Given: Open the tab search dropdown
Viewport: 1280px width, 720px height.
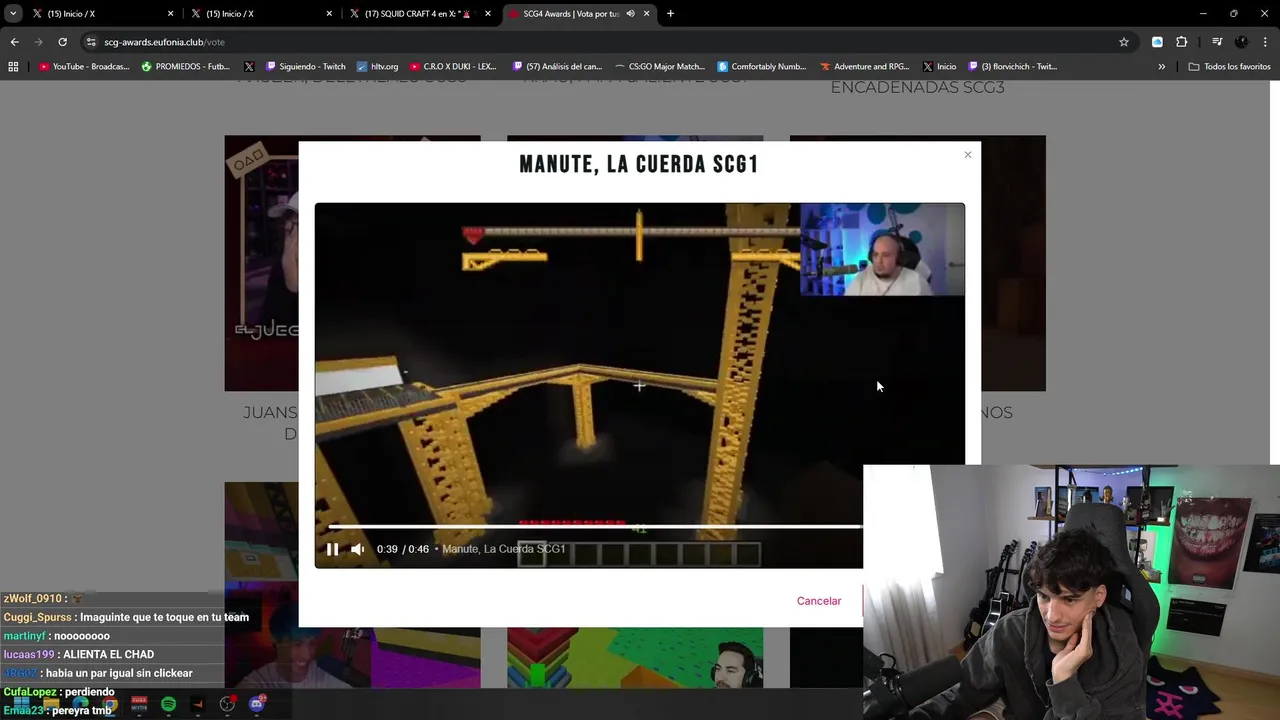Looking at the screenshot, I should click(13, 14).
